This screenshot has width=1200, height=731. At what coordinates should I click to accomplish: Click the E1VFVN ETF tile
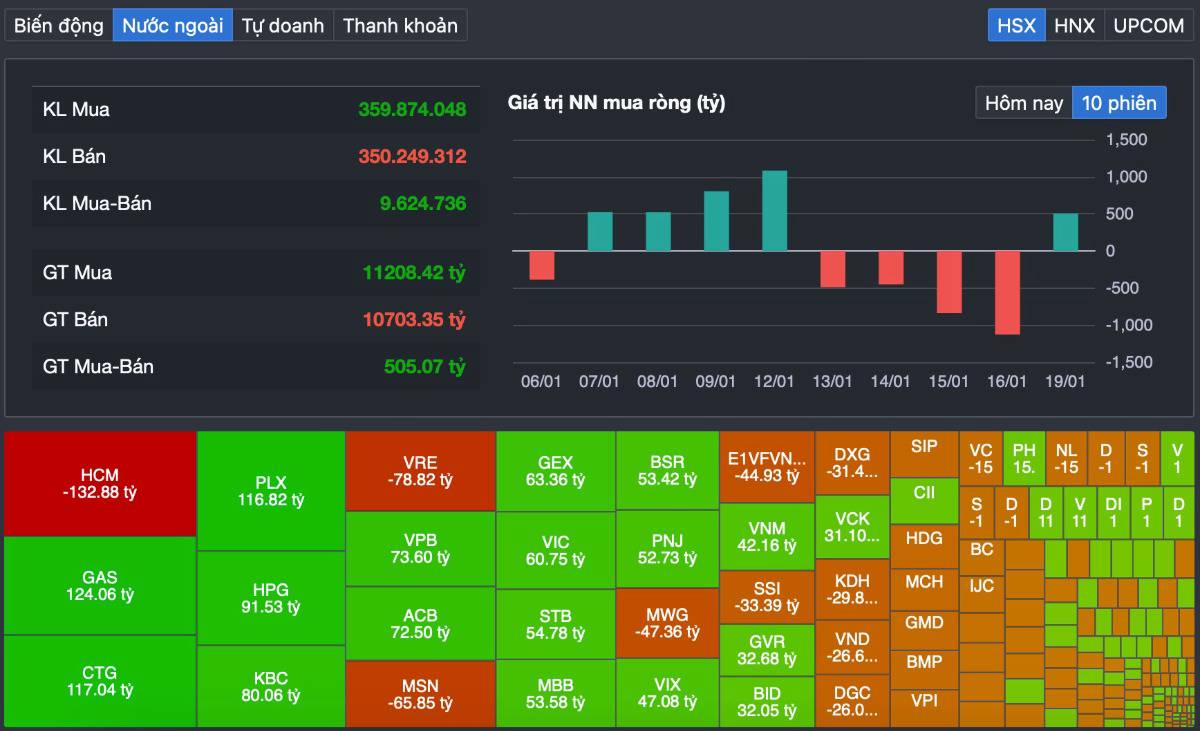pos(767,467)
